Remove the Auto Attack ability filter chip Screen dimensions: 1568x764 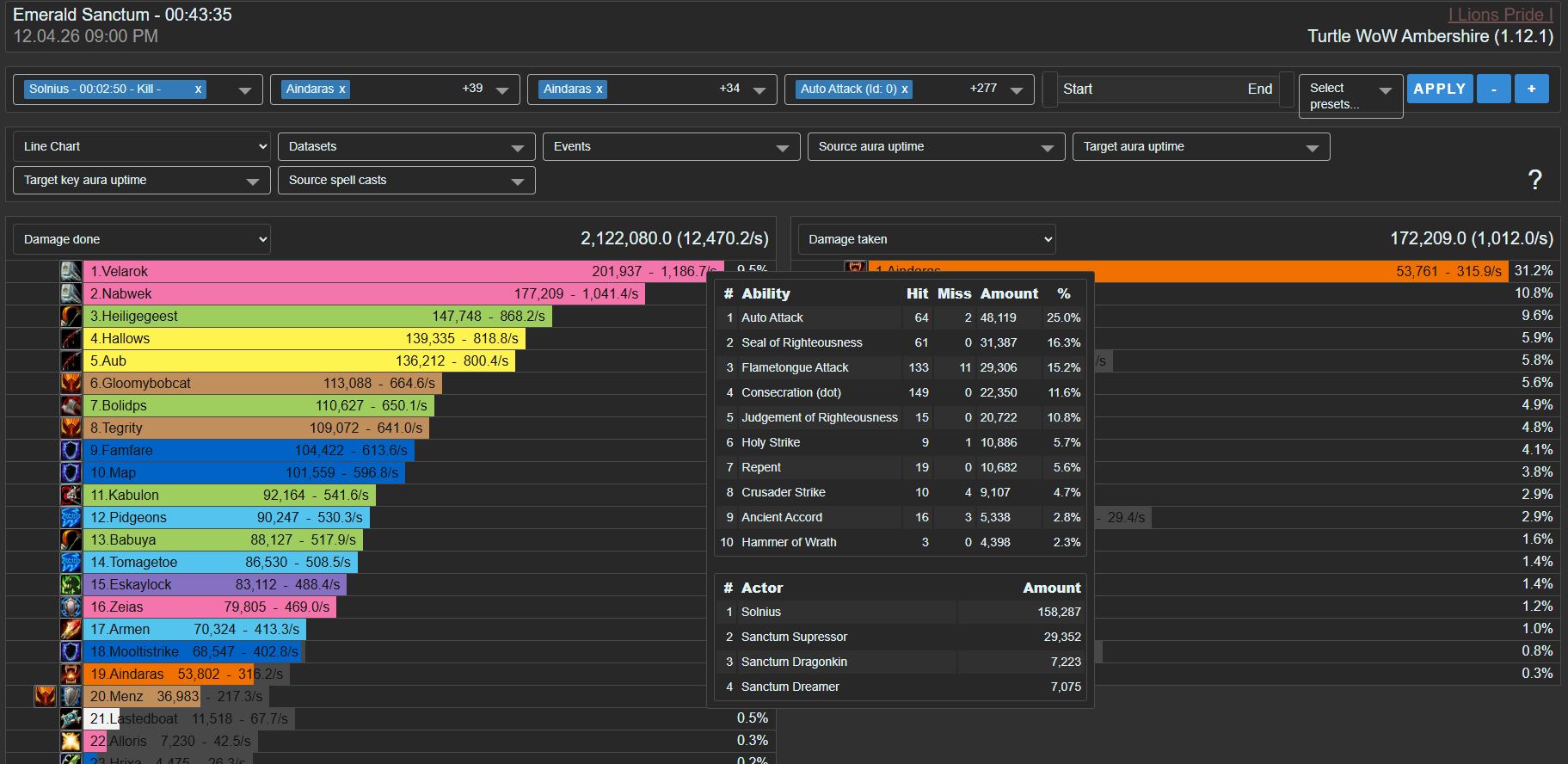(x=905, y=89)
